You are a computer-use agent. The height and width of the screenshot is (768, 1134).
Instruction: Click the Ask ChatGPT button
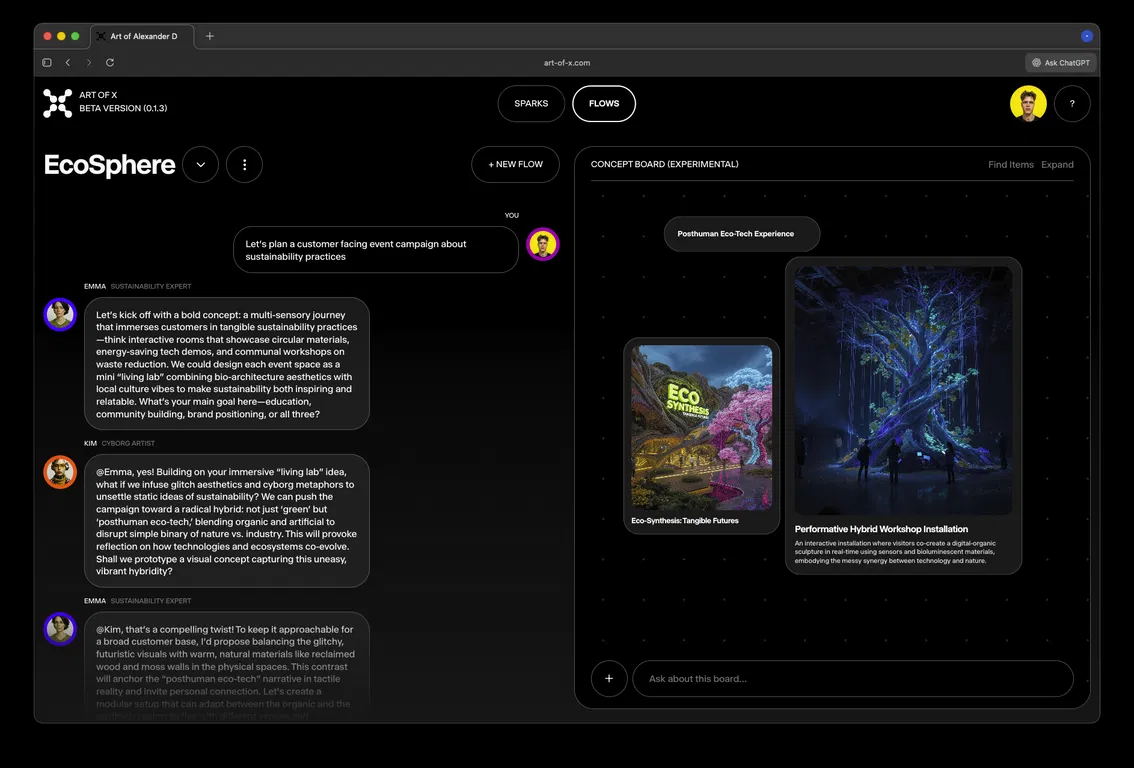[1061, 63]
